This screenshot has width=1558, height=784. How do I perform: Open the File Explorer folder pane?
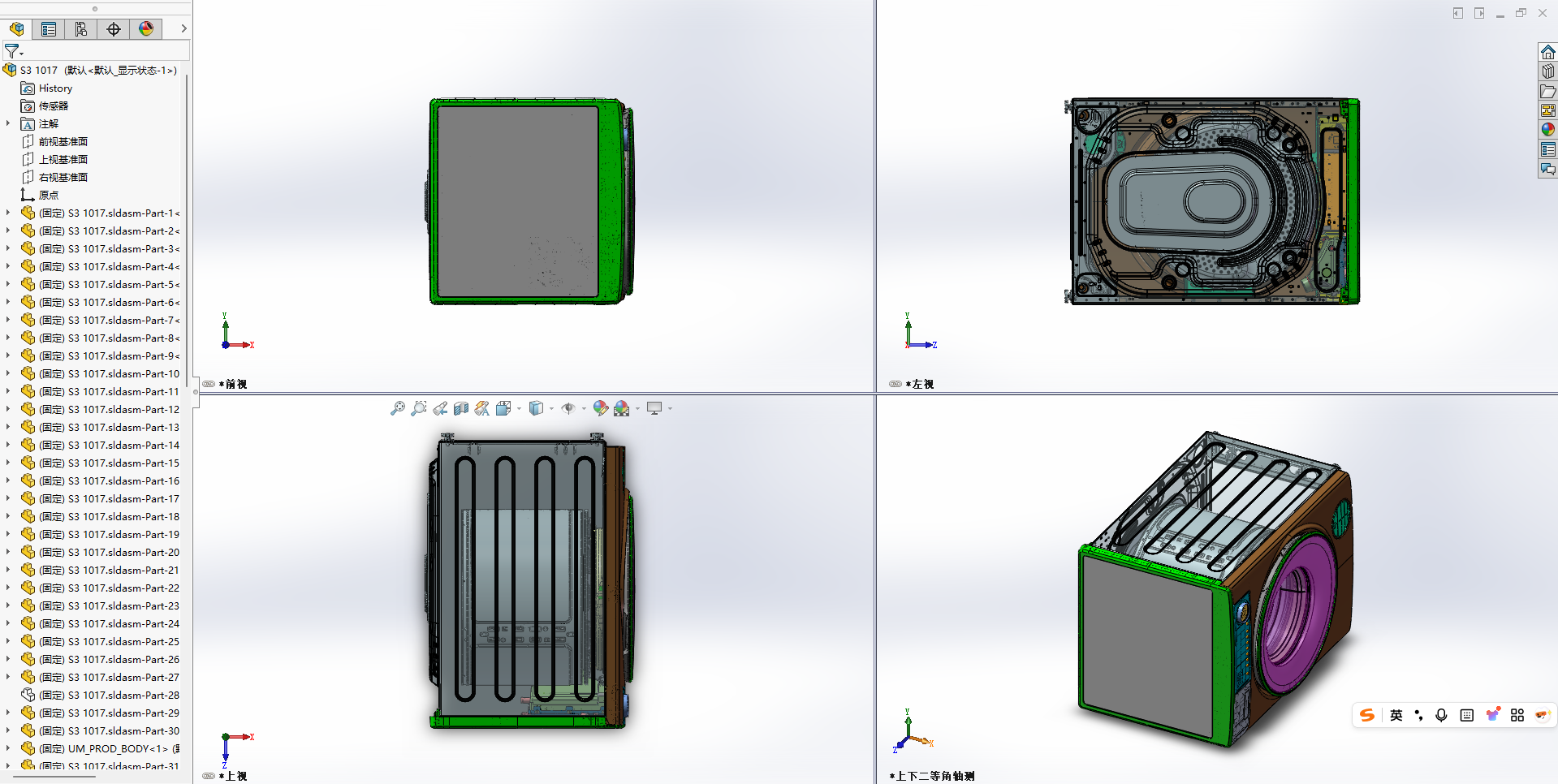click(1548, 91)
